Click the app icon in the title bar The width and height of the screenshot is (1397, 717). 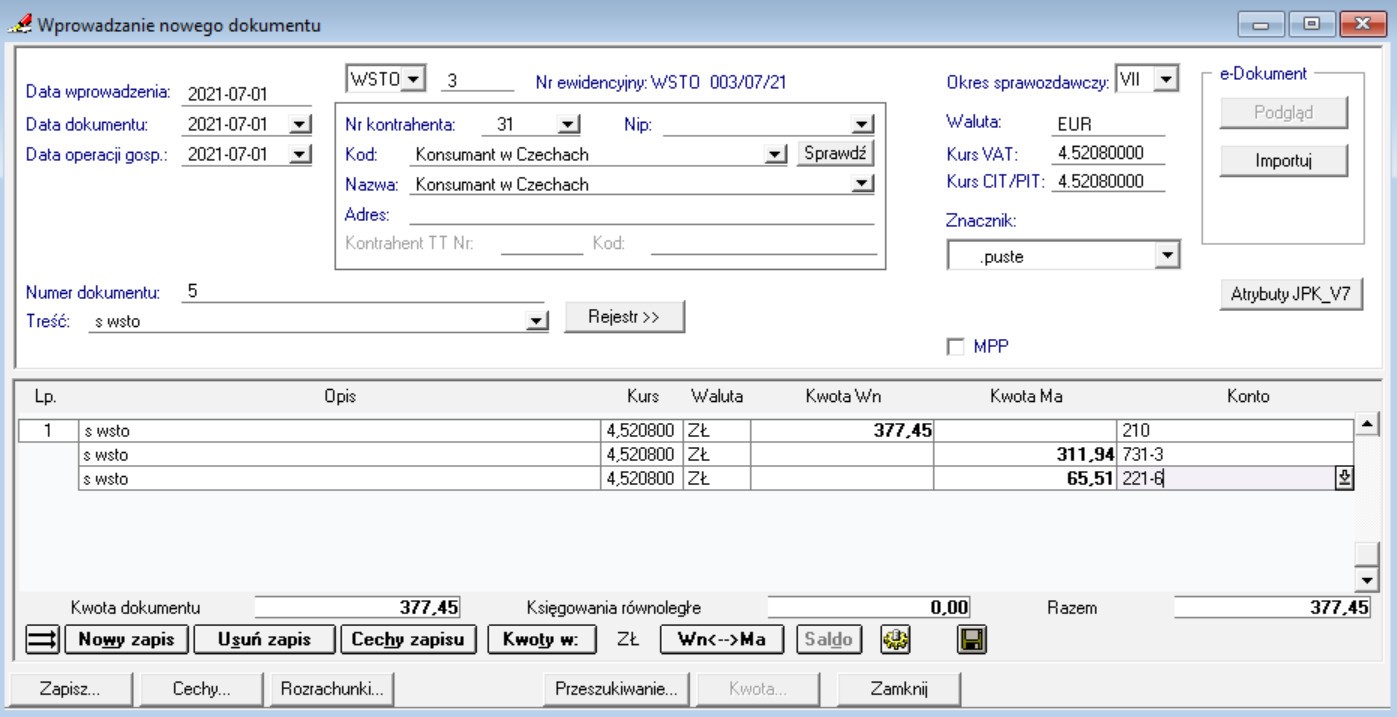(19, 24)
